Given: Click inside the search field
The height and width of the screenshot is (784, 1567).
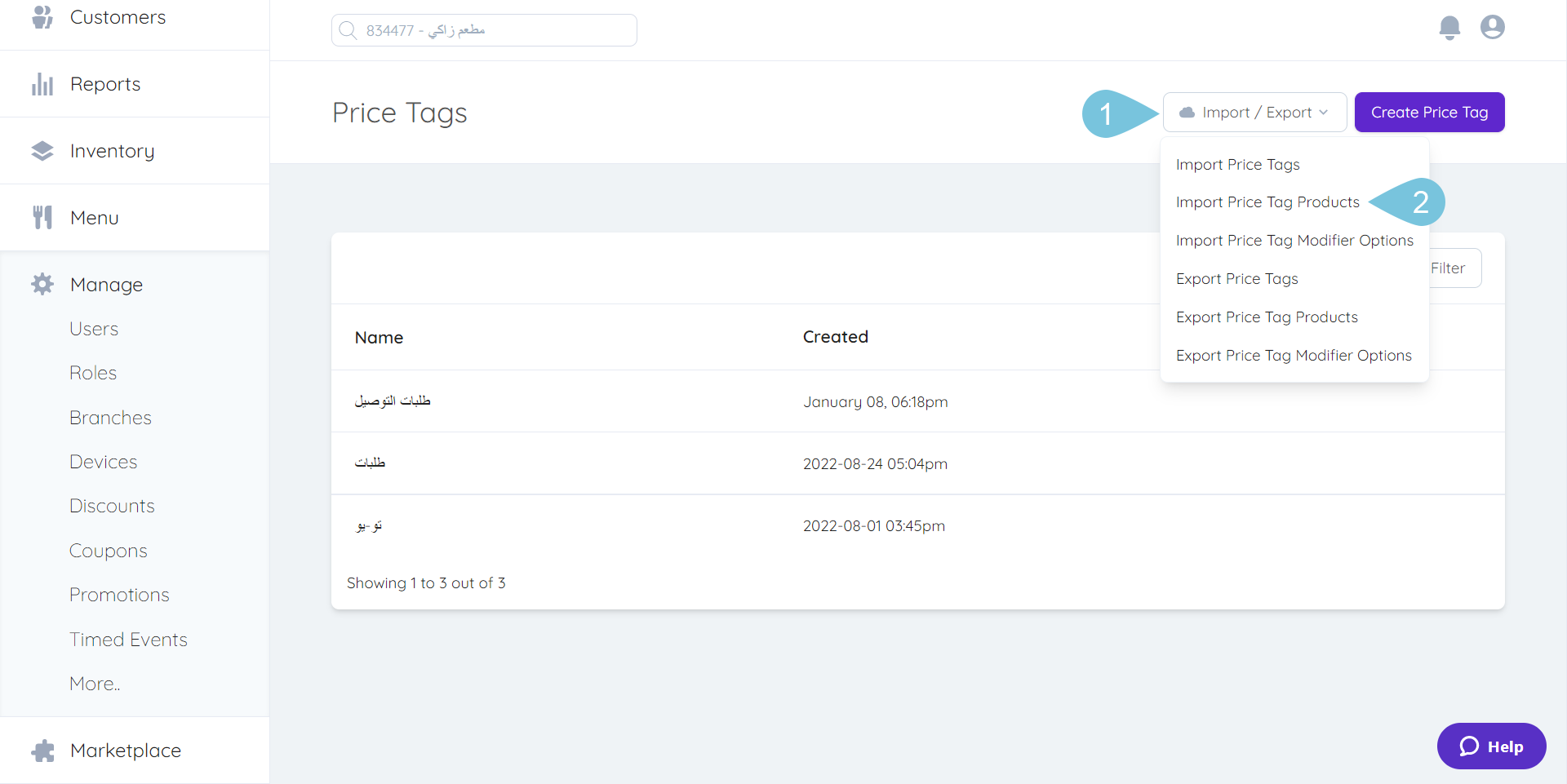Looking at the screenshot, I should pos(483,29).
